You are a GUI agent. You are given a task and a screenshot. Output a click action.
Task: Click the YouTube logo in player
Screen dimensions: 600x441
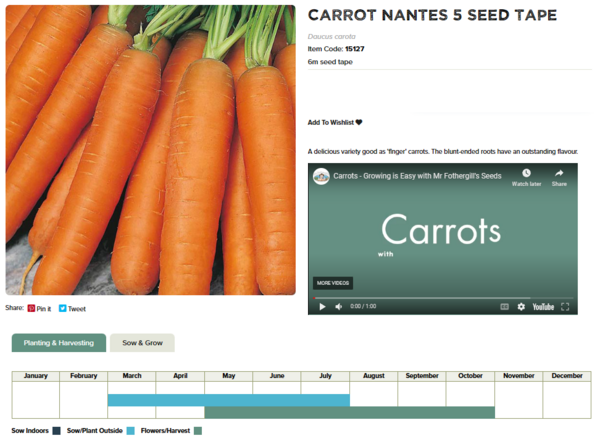(543, 307)
